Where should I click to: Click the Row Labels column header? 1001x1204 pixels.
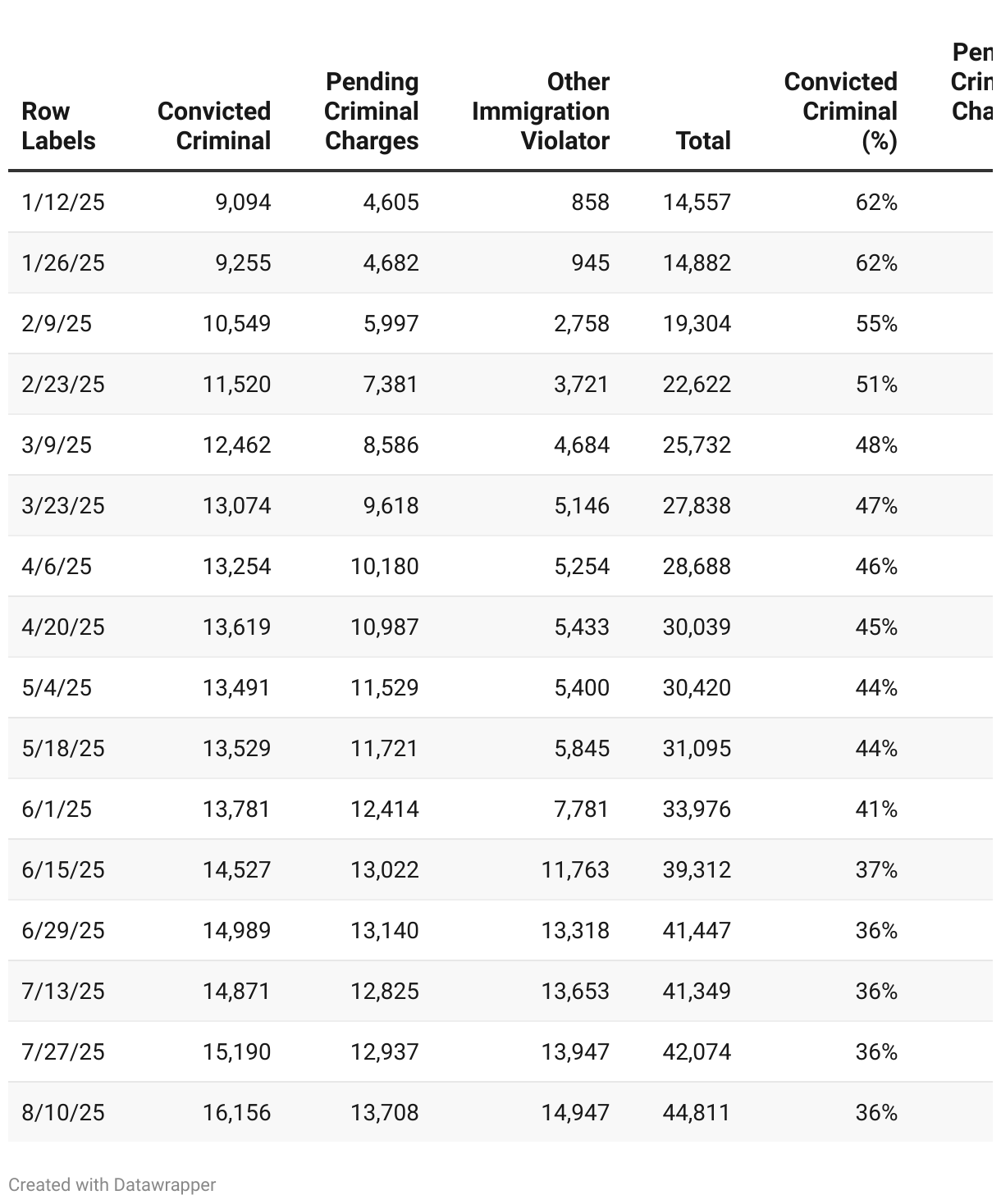point(58,126)
